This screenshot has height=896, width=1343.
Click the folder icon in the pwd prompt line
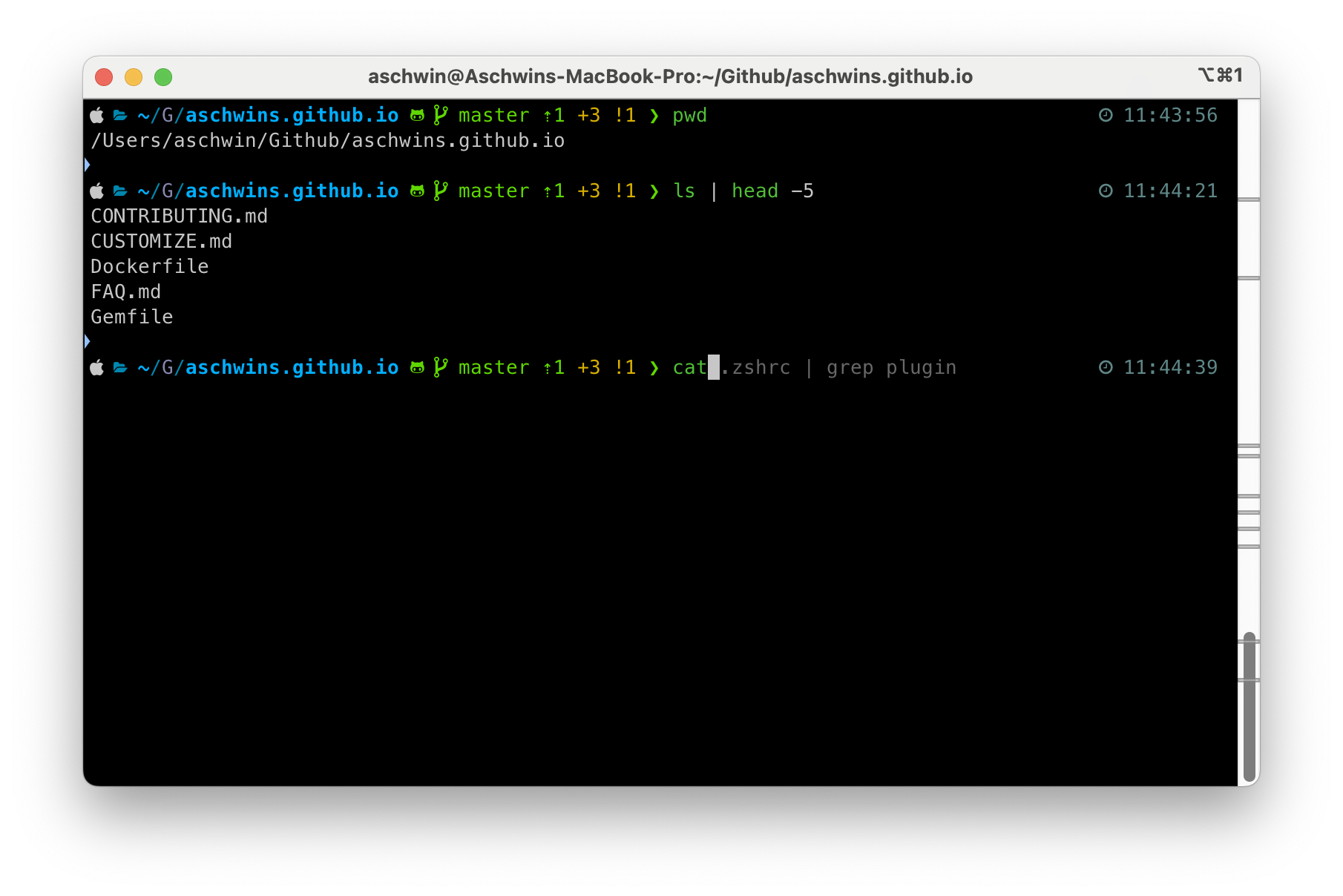120,115
